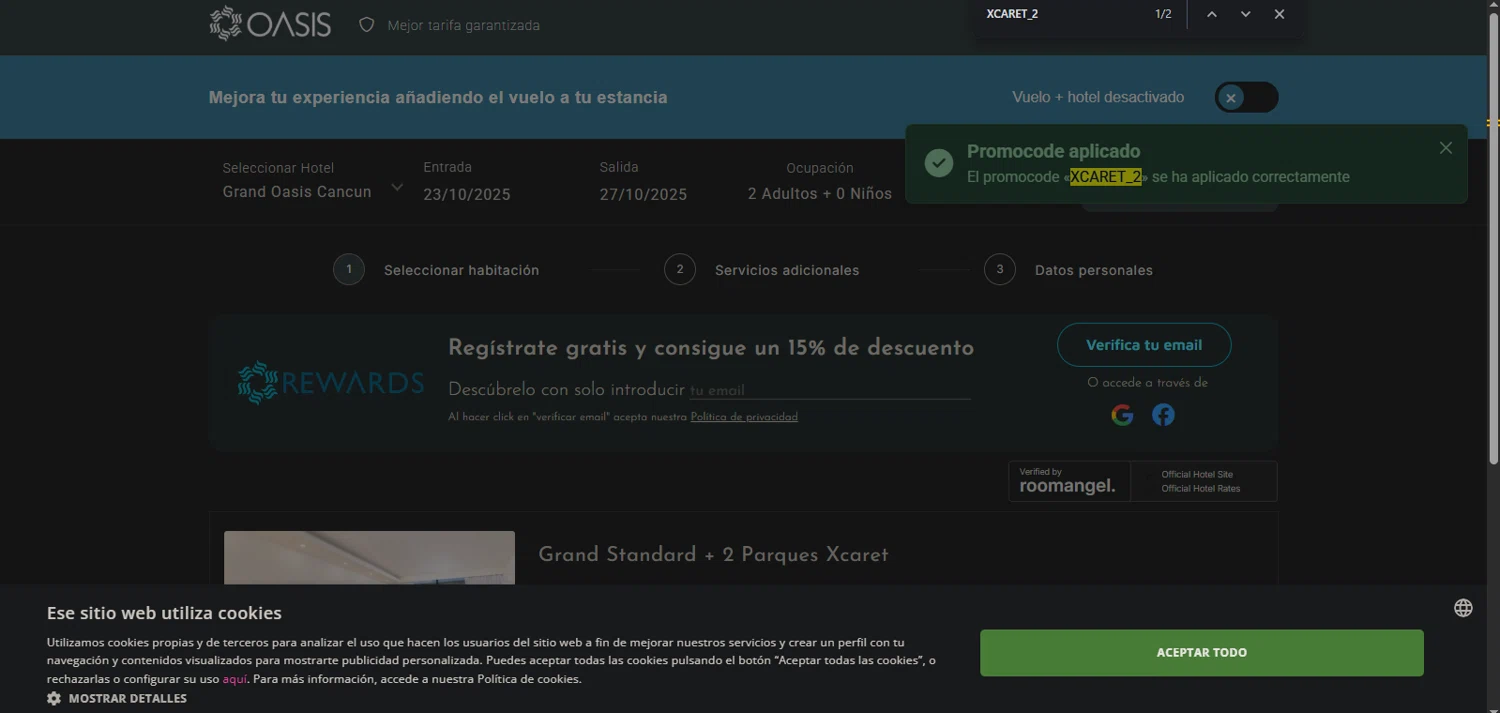Screen dimensions: 1500x713
Task: Click the Salida date 27/10/2025
Action: click(643, 194)
